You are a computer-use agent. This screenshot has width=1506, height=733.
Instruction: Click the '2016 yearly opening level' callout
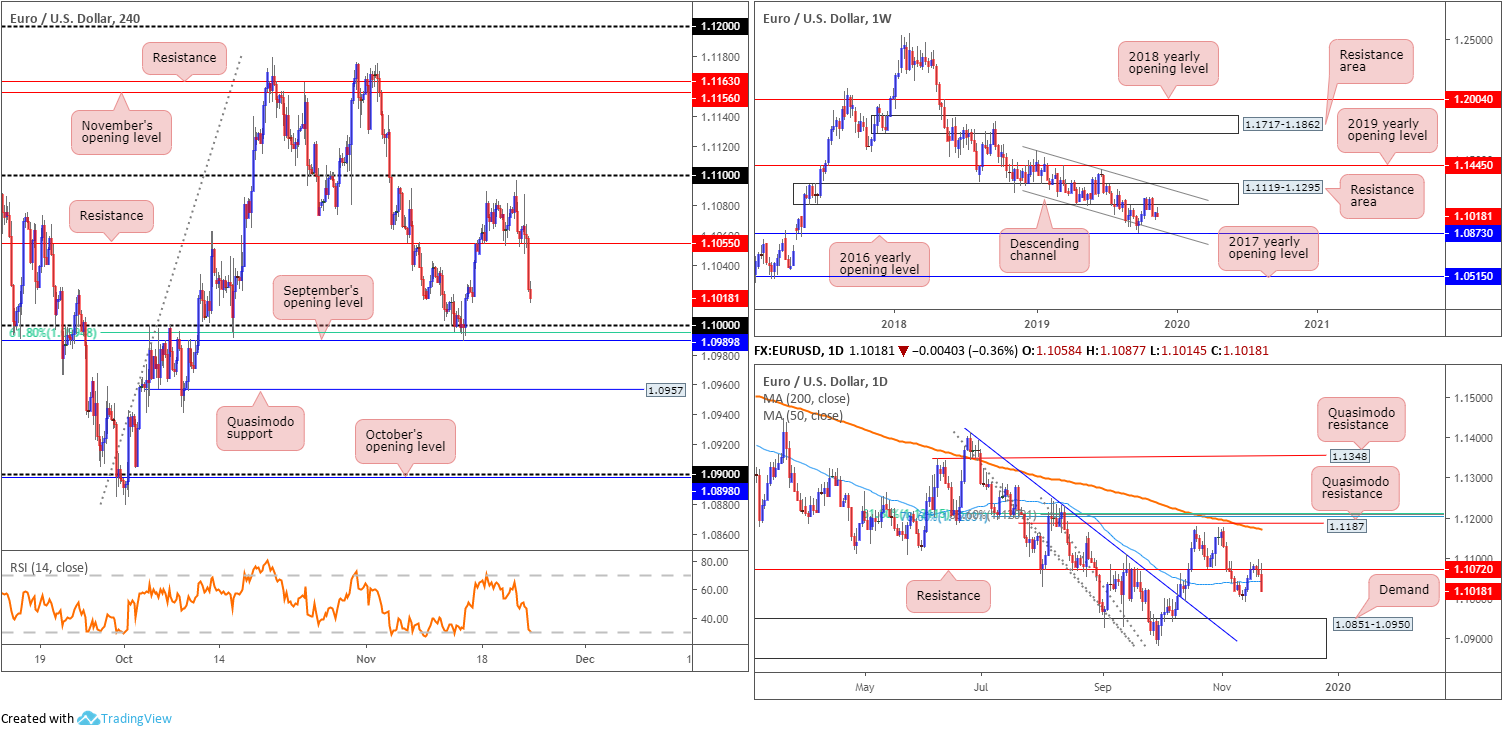coord(880,265)
